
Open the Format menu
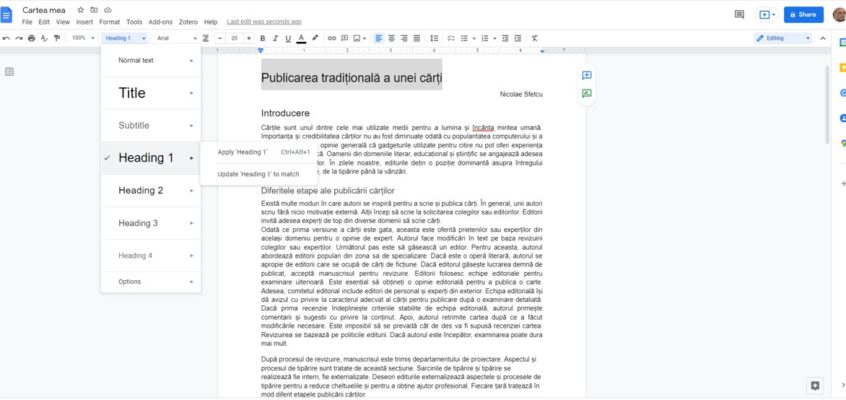(110, 22)
